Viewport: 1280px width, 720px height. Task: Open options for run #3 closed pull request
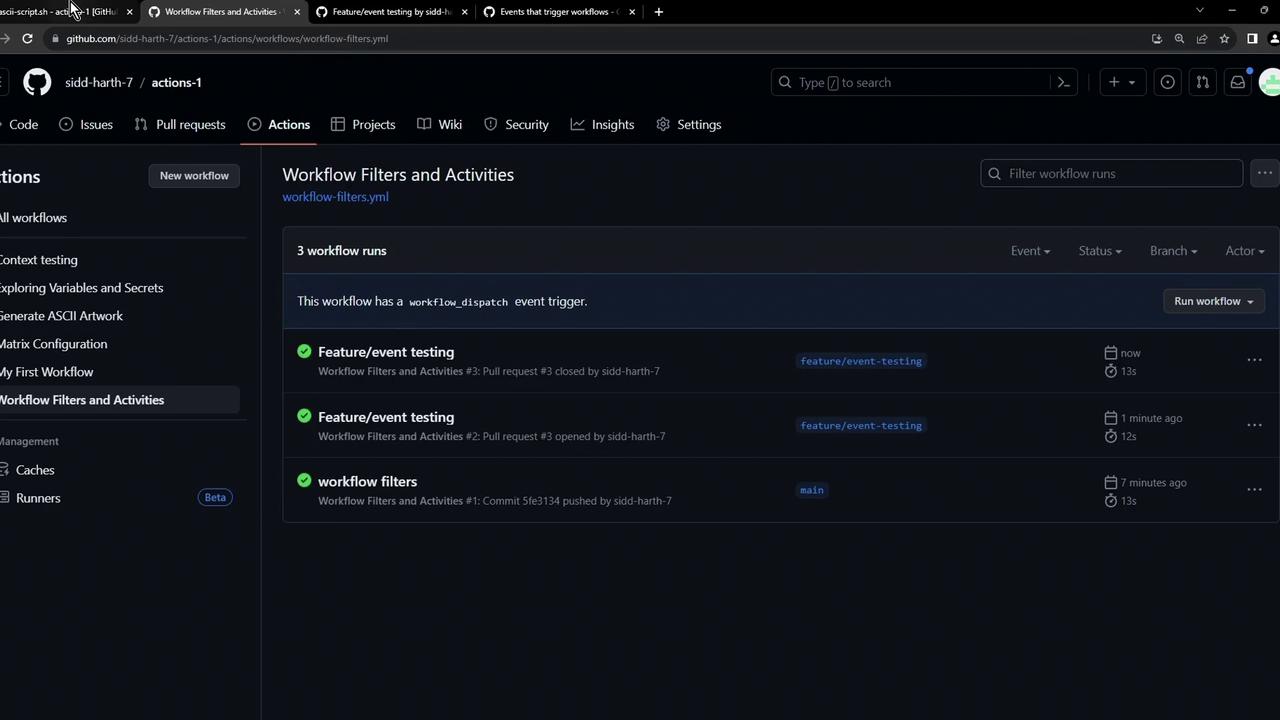click(x=1254, y=360)
